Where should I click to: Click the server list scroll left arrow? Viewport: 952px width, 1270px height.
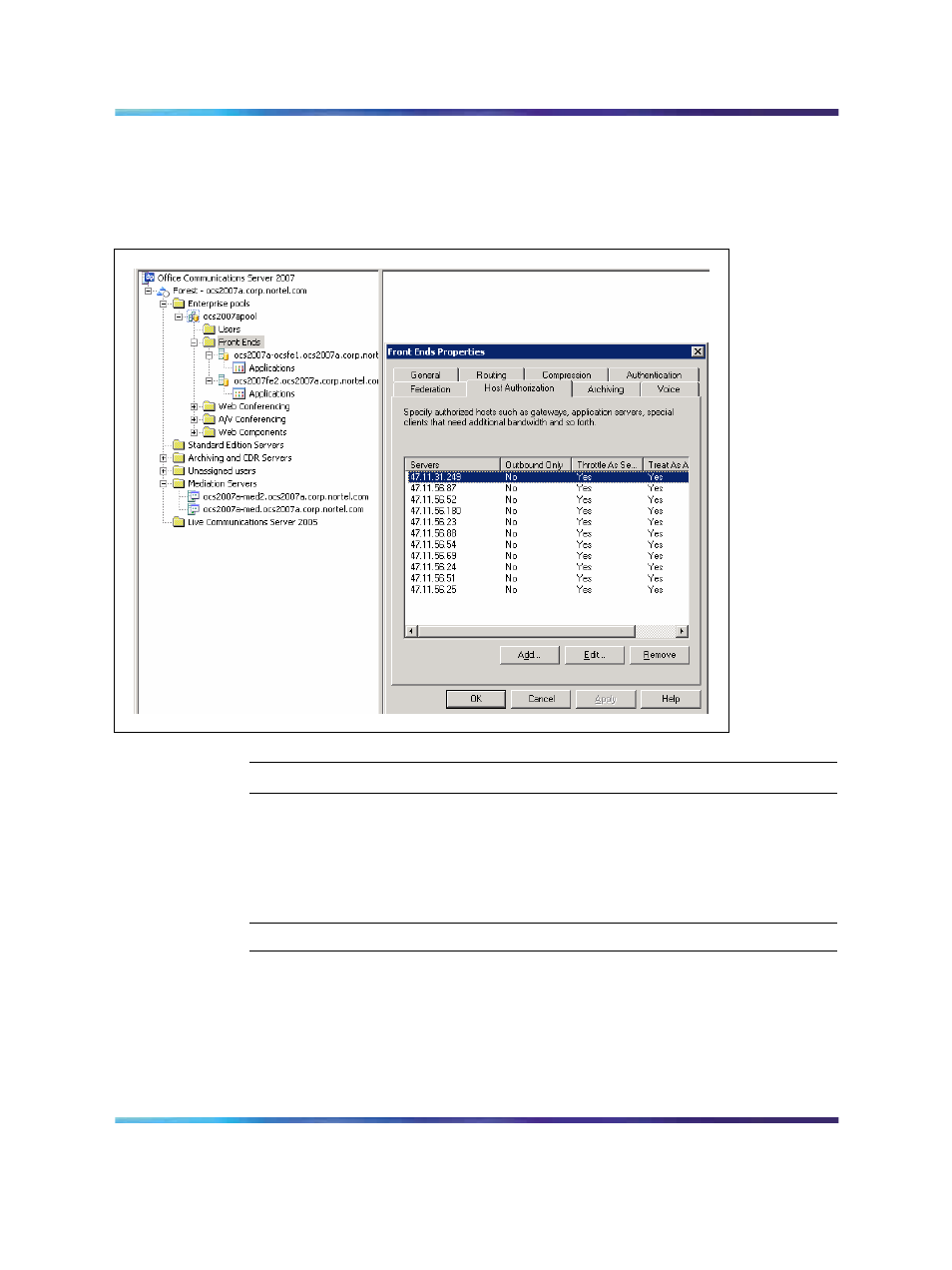pos(411,631)
